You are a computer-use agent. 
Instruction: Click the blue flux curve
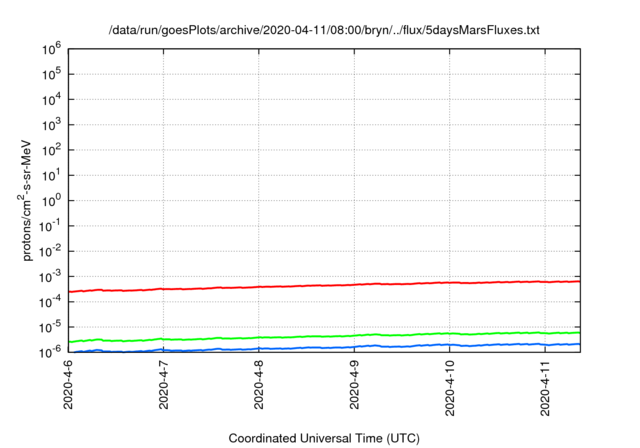[324, 348]
